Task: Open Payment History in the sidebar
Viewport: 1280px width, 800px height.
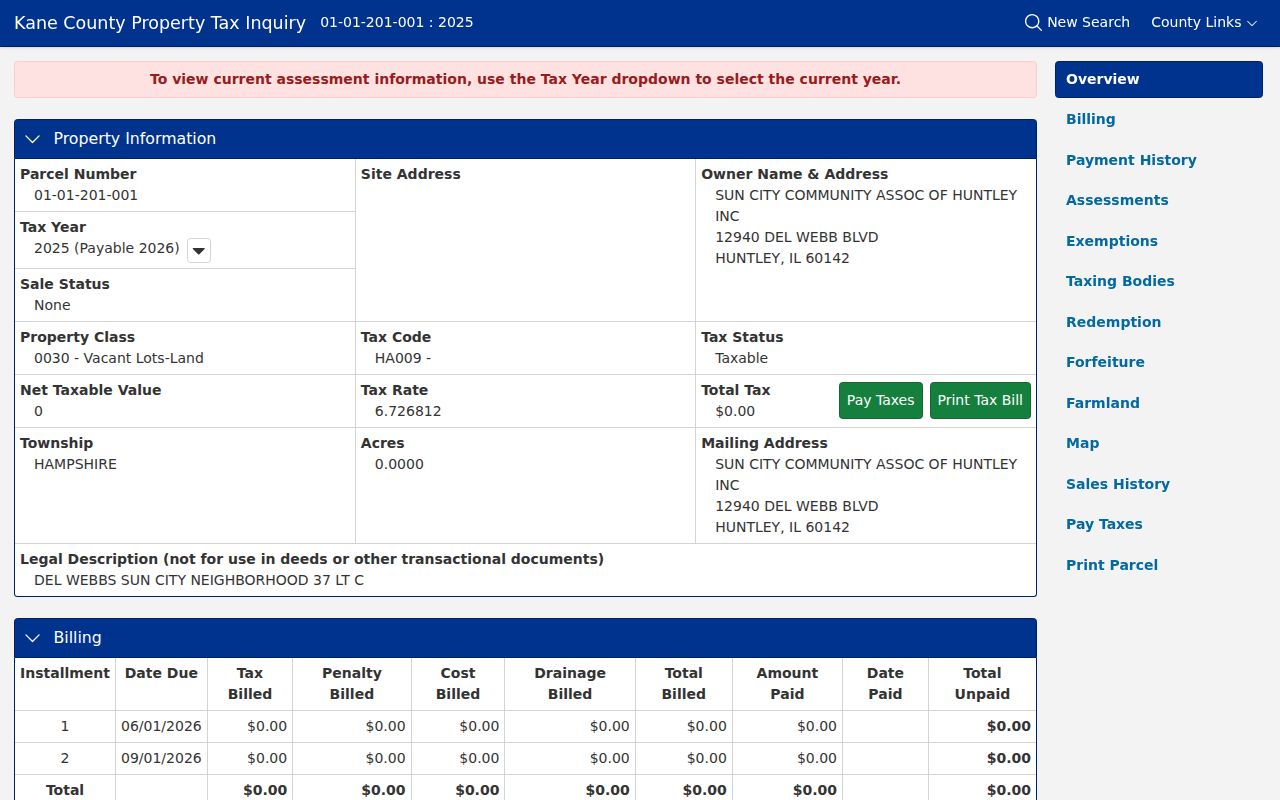Action: pyautogui.click(x=1131, y=160)
